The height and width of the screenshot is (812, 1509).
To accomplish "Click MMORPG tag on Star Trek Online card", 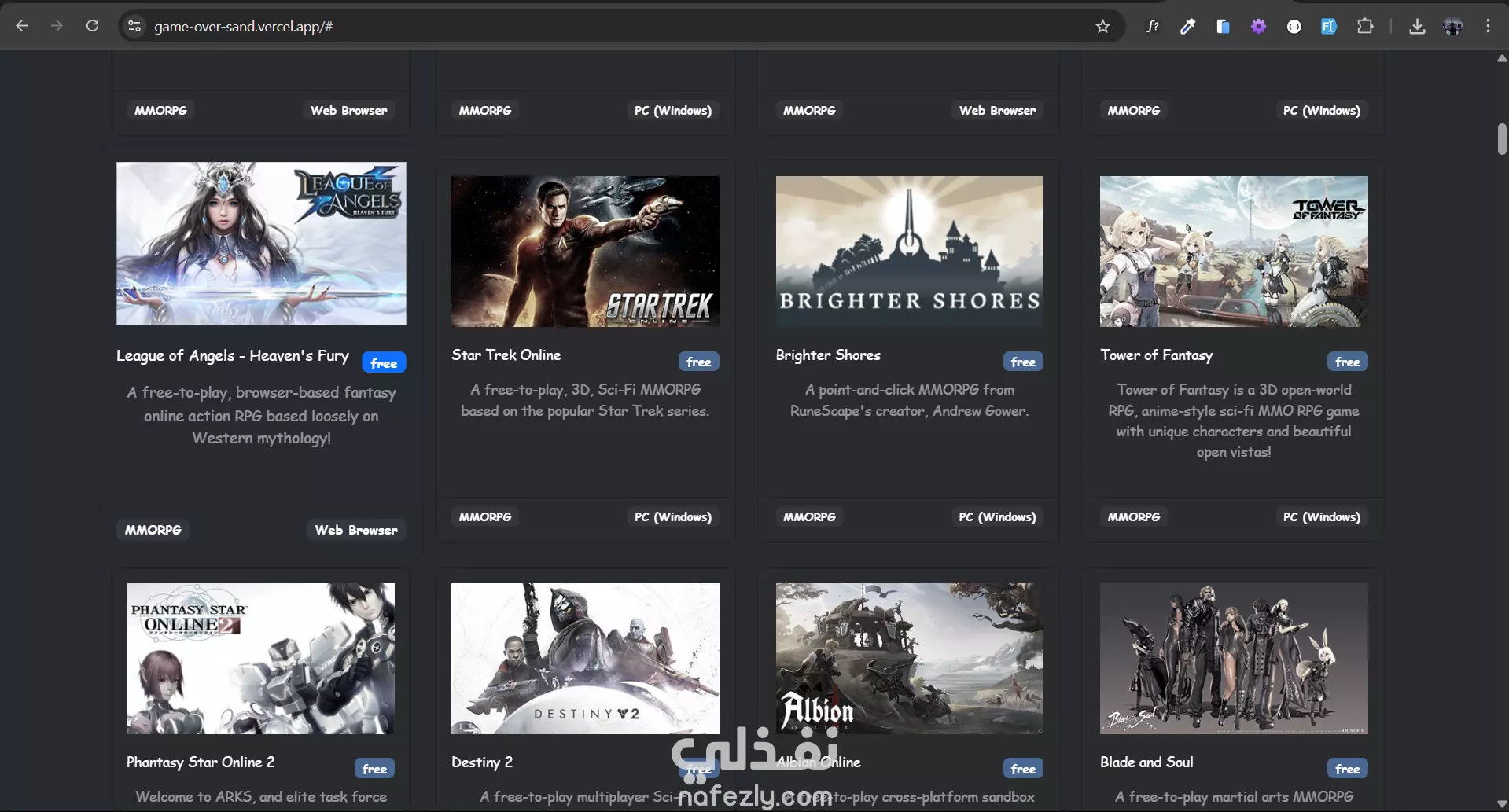I will point(485,516).
